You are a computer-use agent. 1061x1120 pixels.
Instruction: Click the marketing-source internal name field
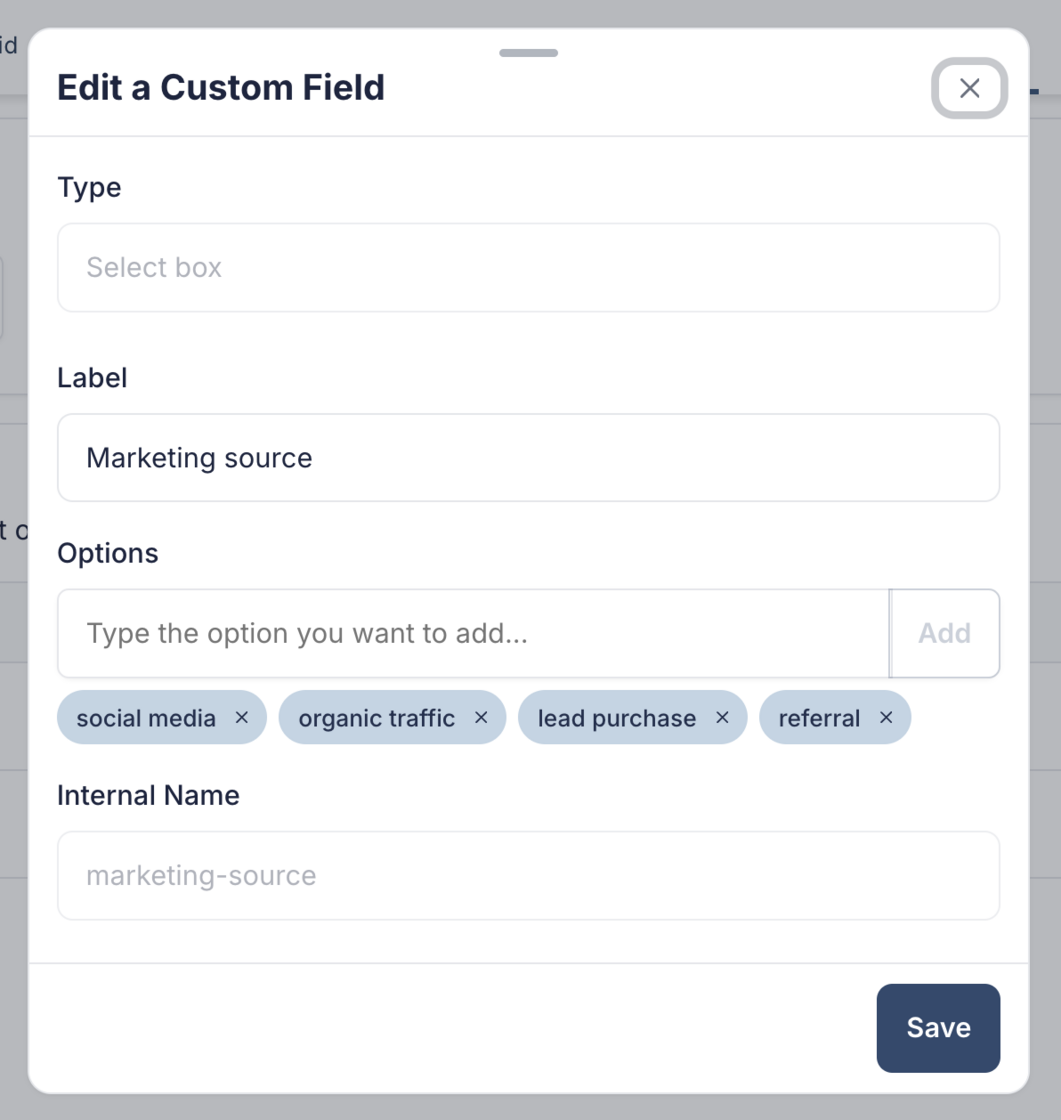tap(528, 876)
